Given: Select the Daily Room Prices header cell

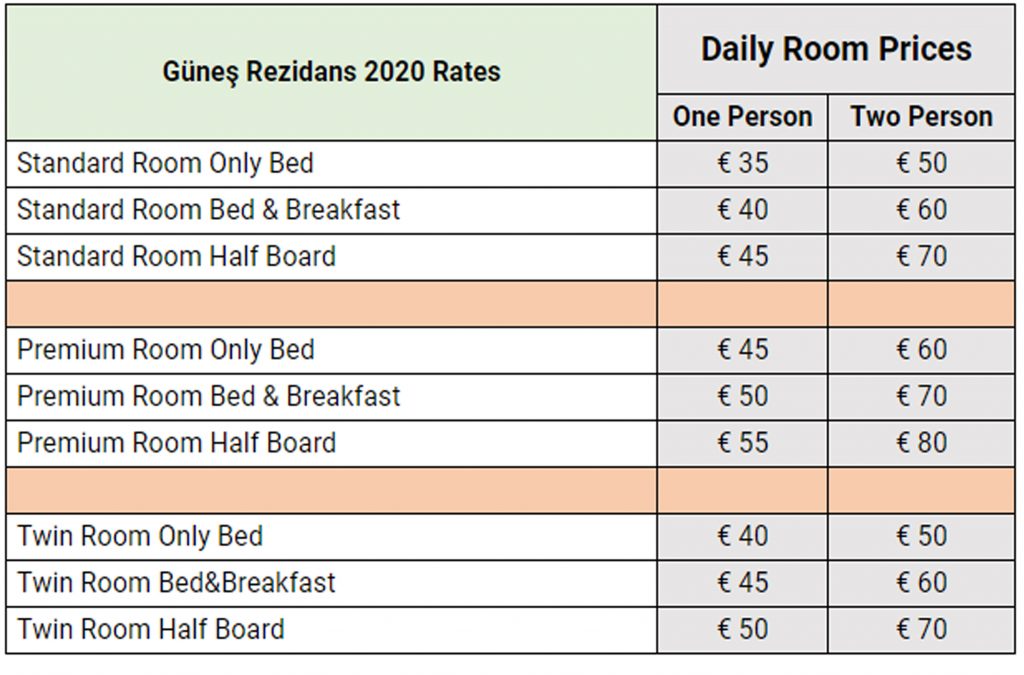Looking at the screenshot, I should [x=836, y=50].
